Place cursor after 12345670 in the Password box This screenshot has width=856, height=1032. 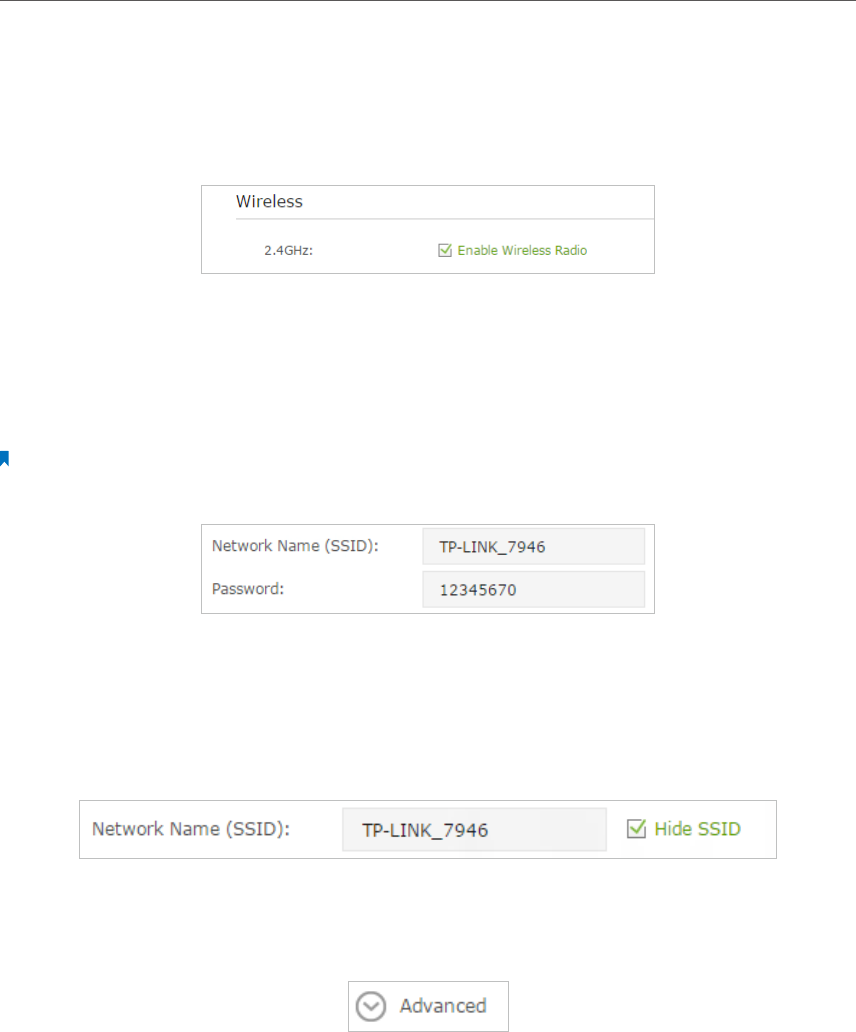pyautogui.click(x=518, y=590)
